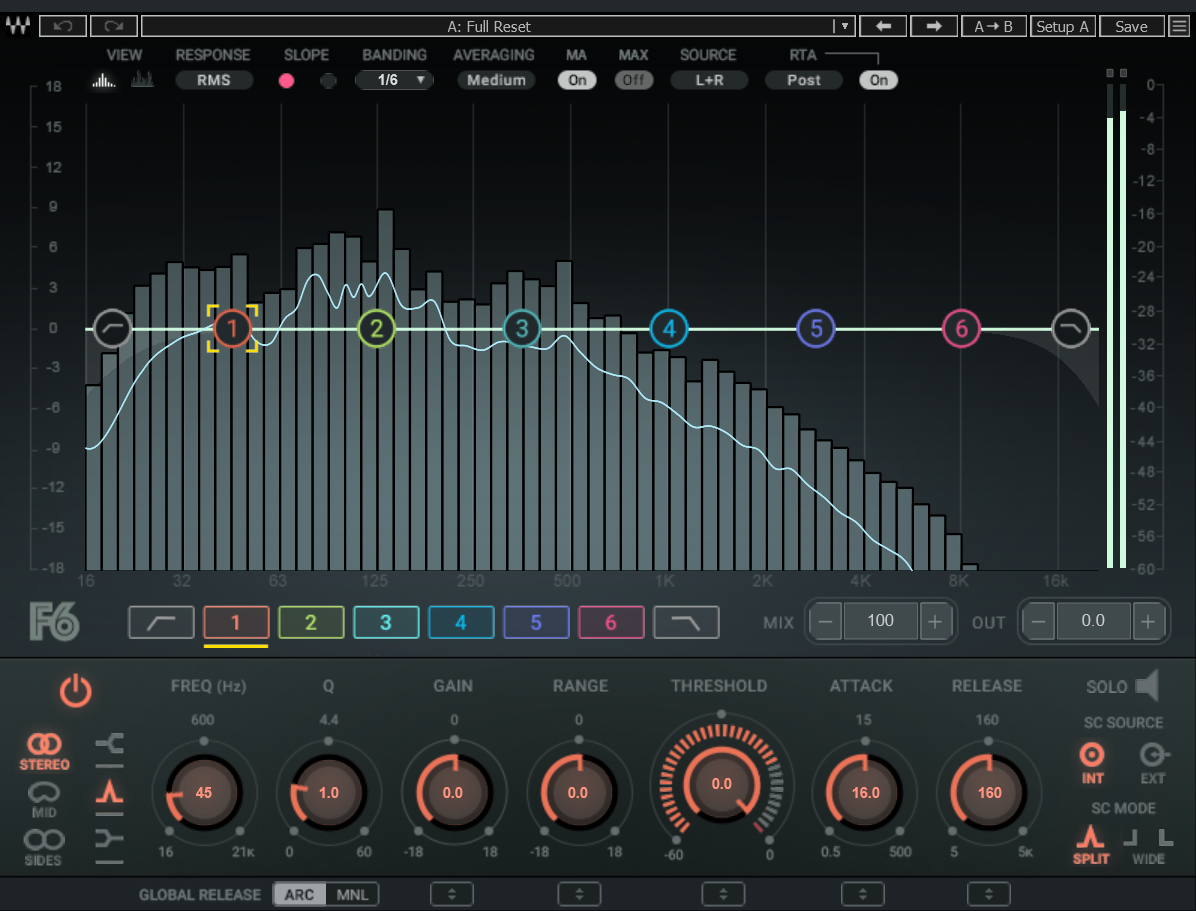Image resolution: width=1196 pixels, height=911 pixels.
Task: Change Medium averaging setting
Action: click(x=497, y=80)
